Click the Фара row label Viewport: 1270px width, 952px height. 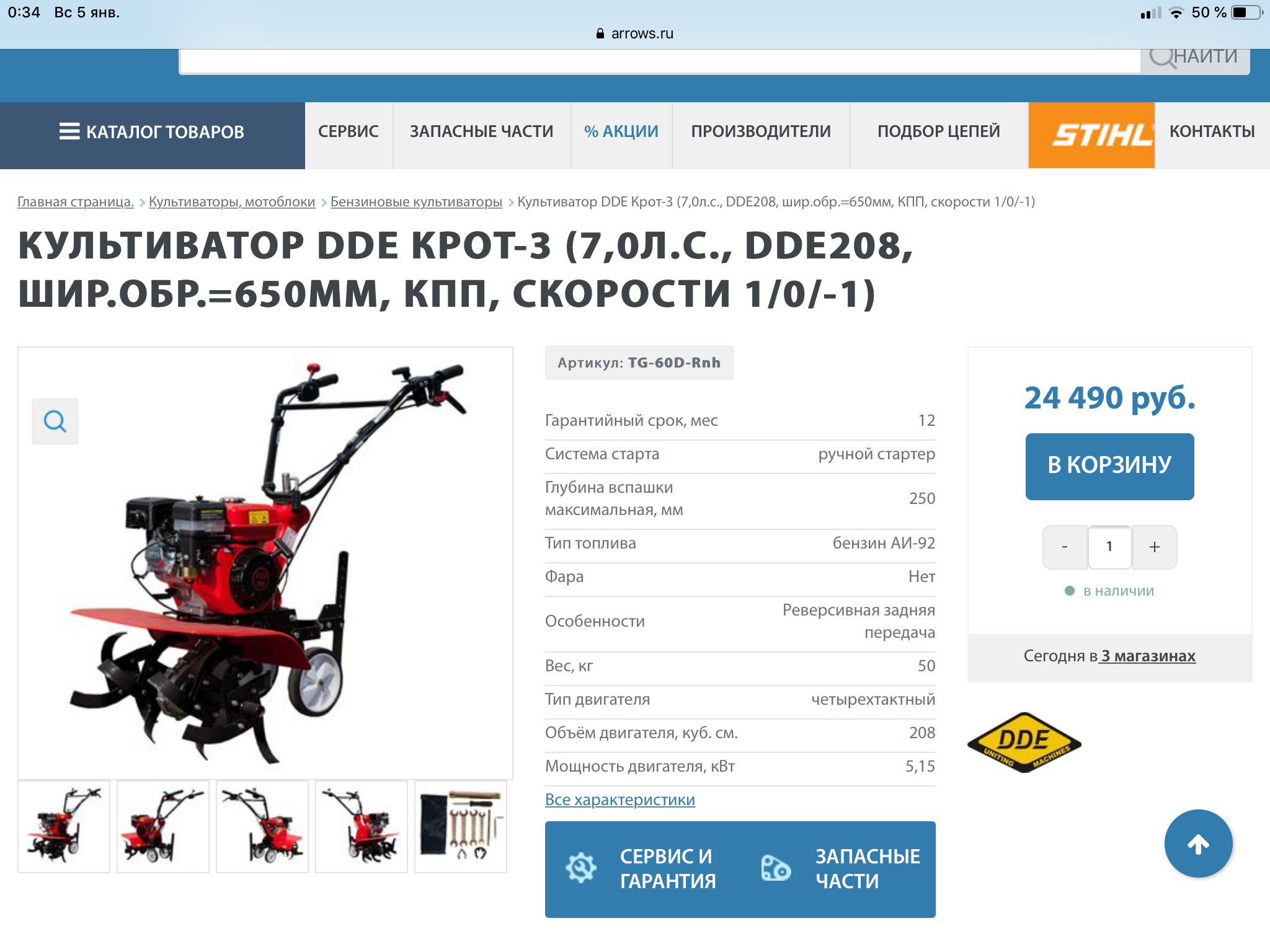point(564,576)
